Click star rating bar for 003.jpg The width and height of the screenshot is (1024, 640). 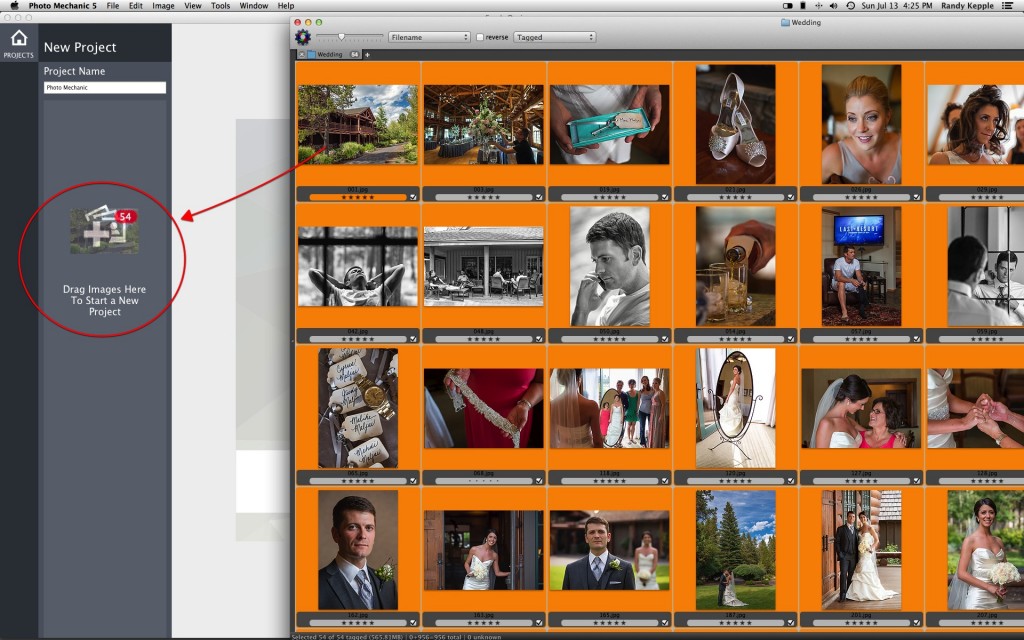coord(484,197)
